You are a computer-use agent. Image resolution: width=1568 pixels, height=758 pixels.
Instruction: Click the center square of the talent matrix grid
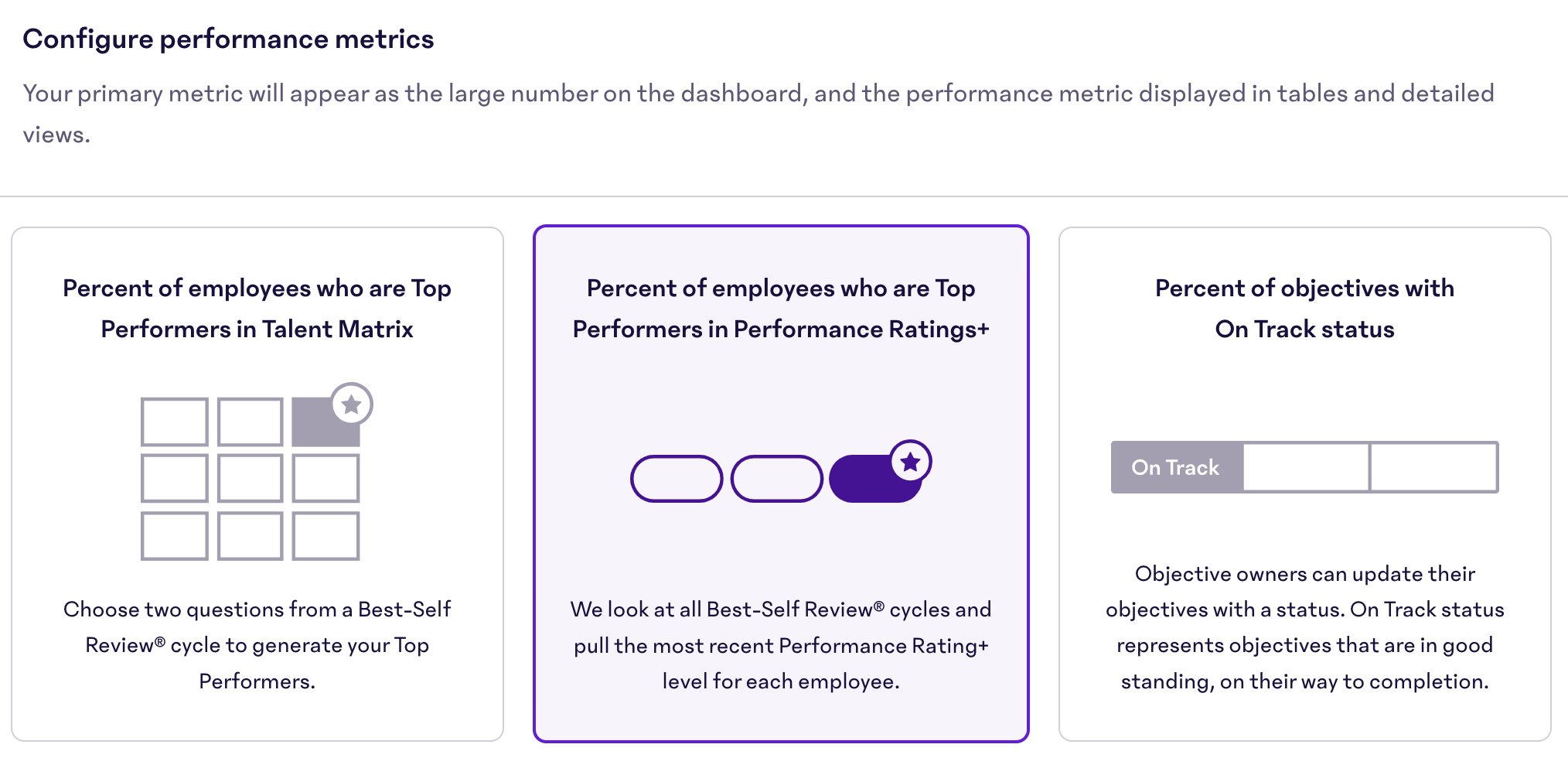tap(251, 478)
